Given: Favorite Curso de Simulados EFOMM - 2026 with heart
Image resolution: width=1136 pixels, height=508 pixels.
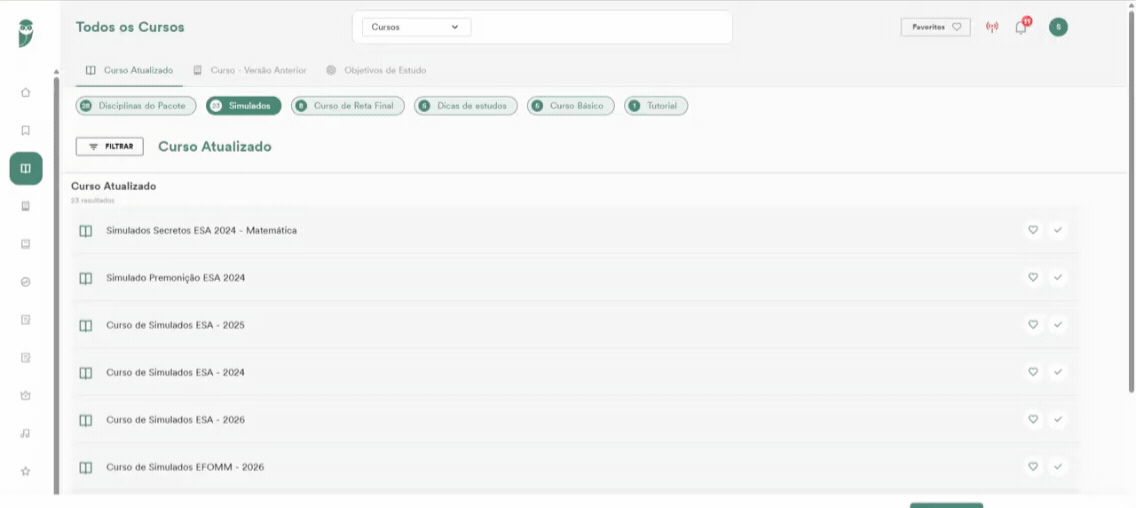Looking at the screenshot, I should point(1033,466).
